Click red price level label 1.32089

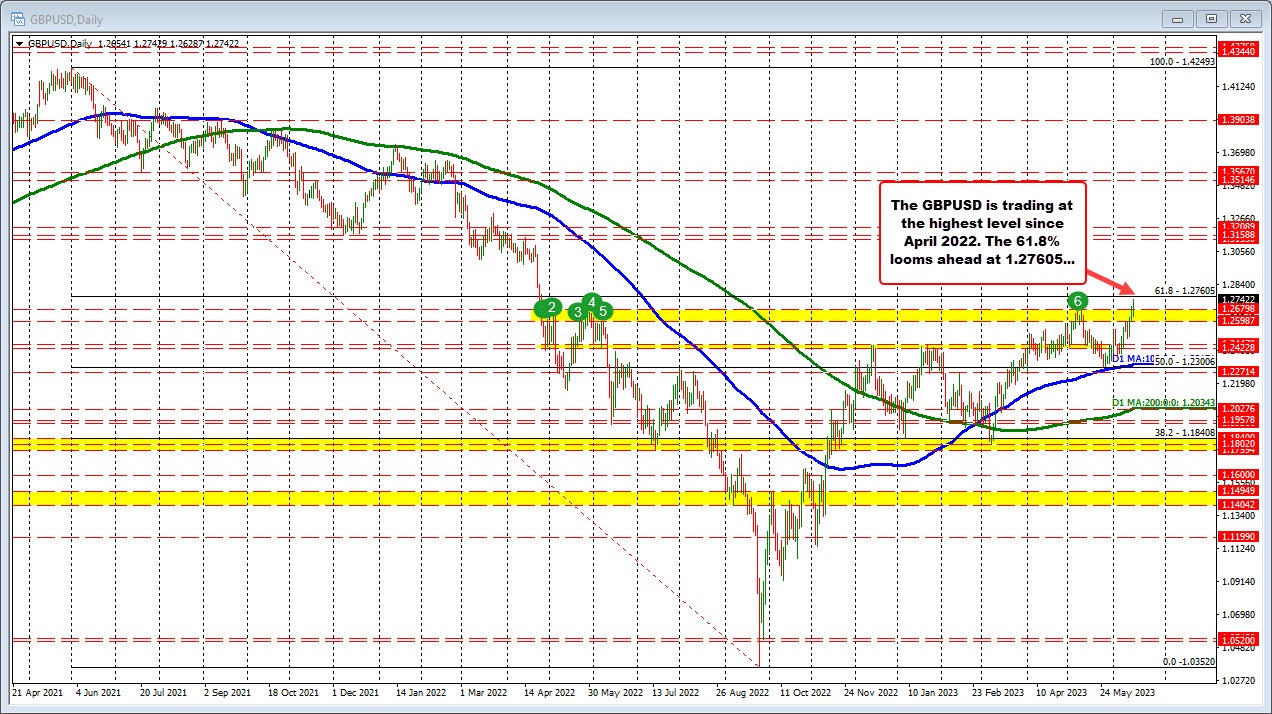[1236, 227]
